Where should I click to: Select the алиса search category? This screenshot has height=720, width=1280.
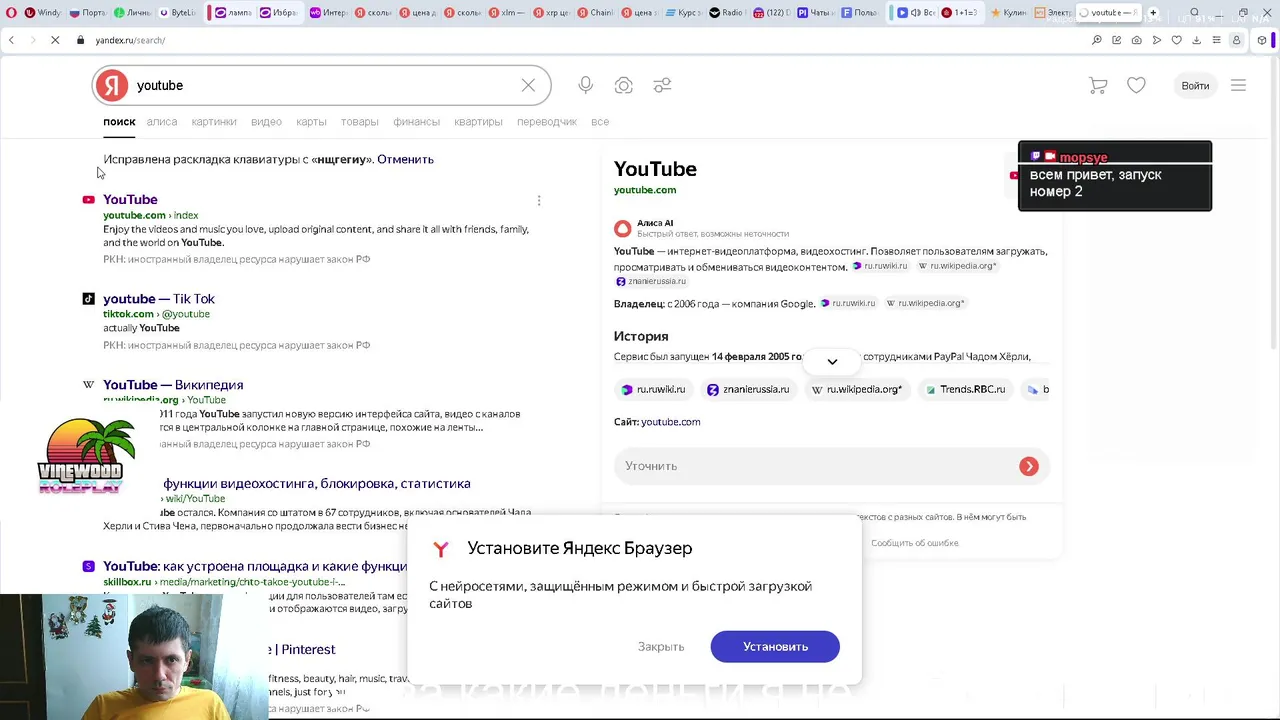(x=161, y=121)
